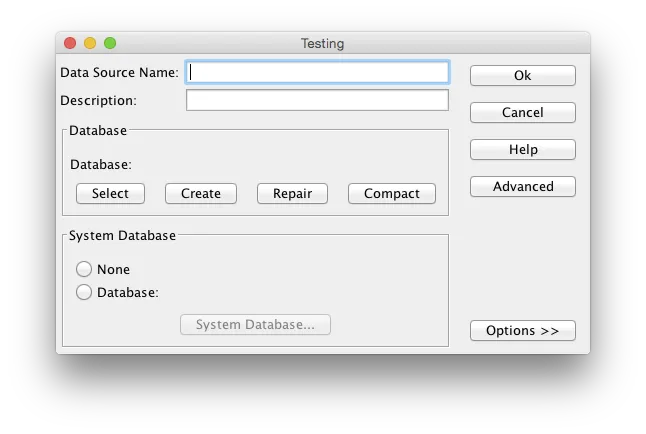Click the Description label text
Screen dimensions: 646x434
[x=98, y=100]
